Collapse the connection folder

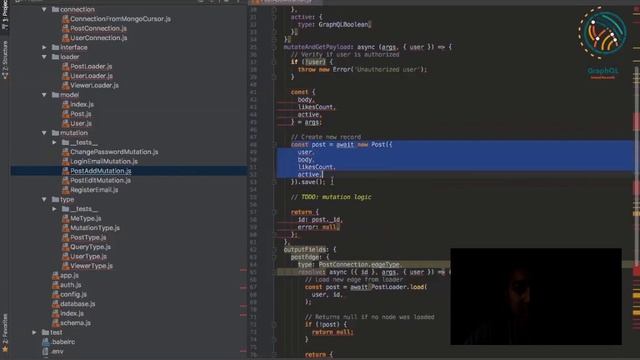pyautogui.click(x=44, y=9)
